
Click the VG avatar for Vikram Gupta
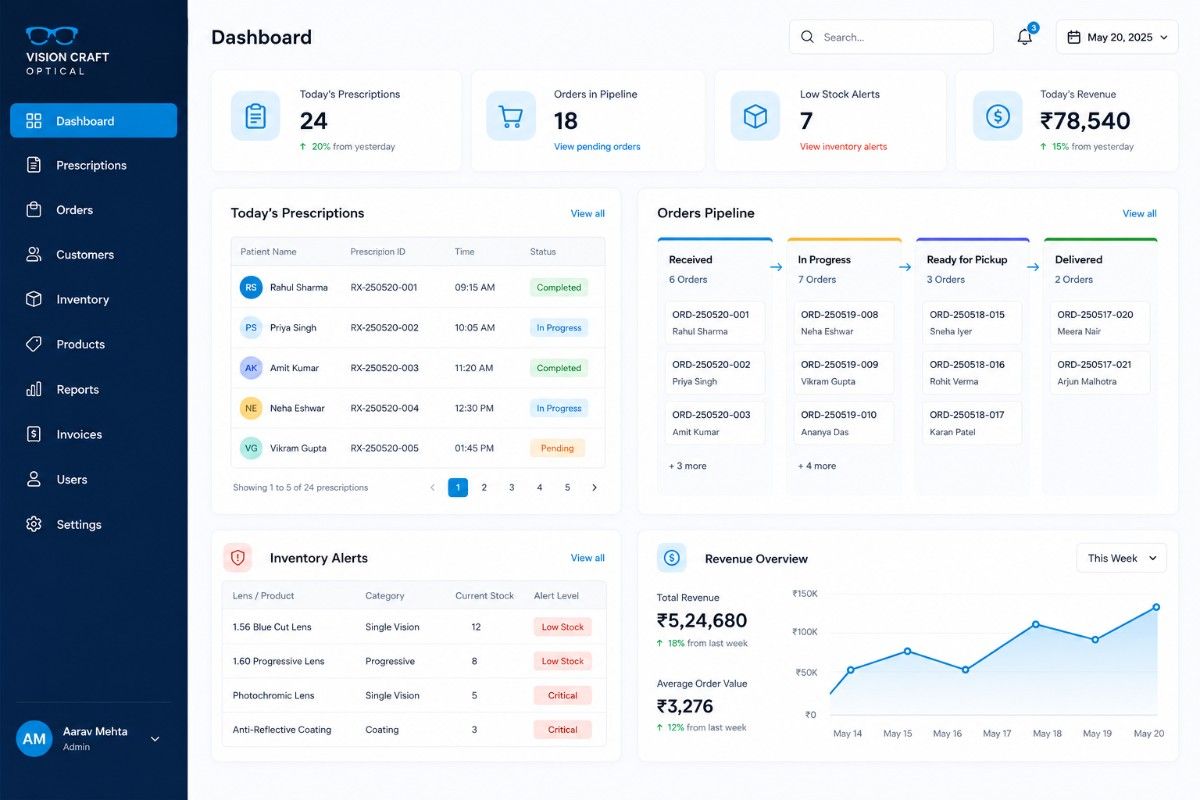click(251, 448)
